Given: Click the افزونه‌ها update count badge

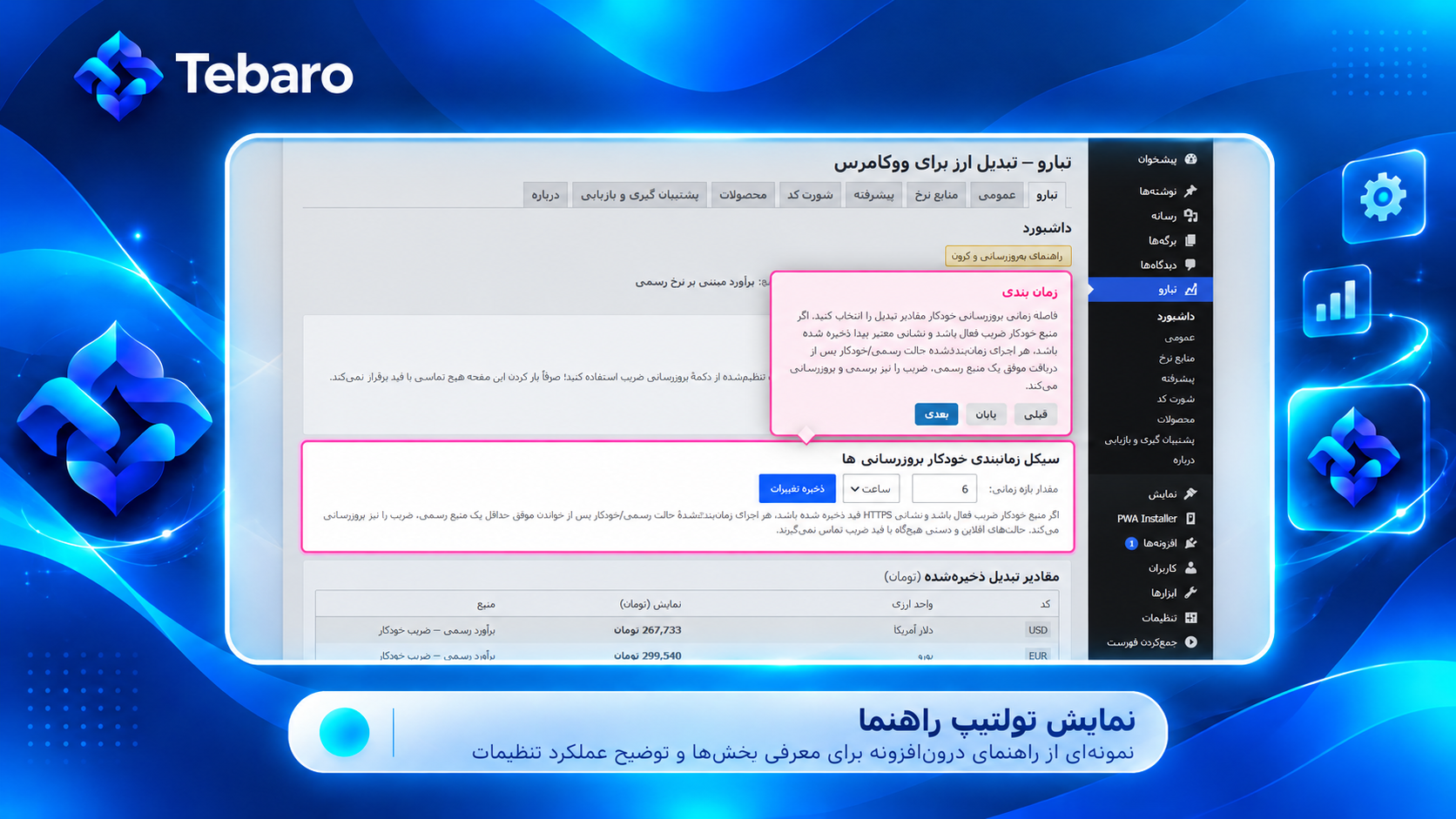Looking at the screenshot, I should [x=1130, y=543].
